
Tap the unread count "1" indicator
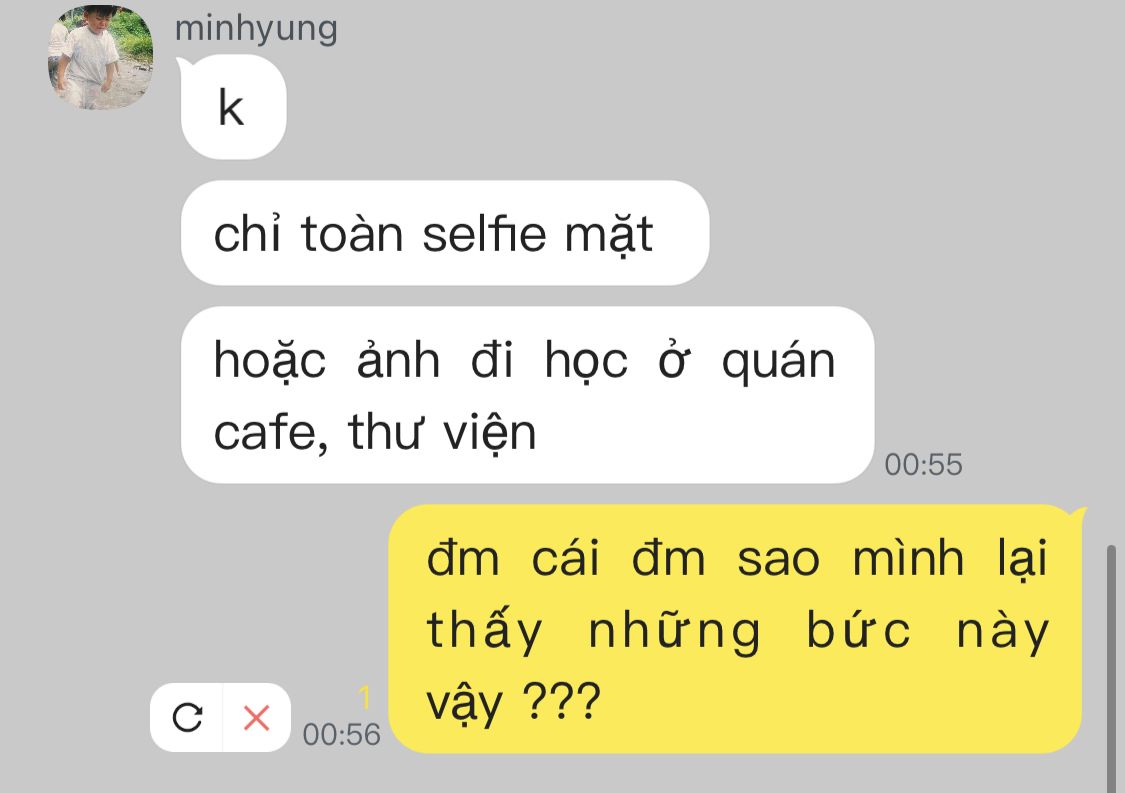(364, 698)
